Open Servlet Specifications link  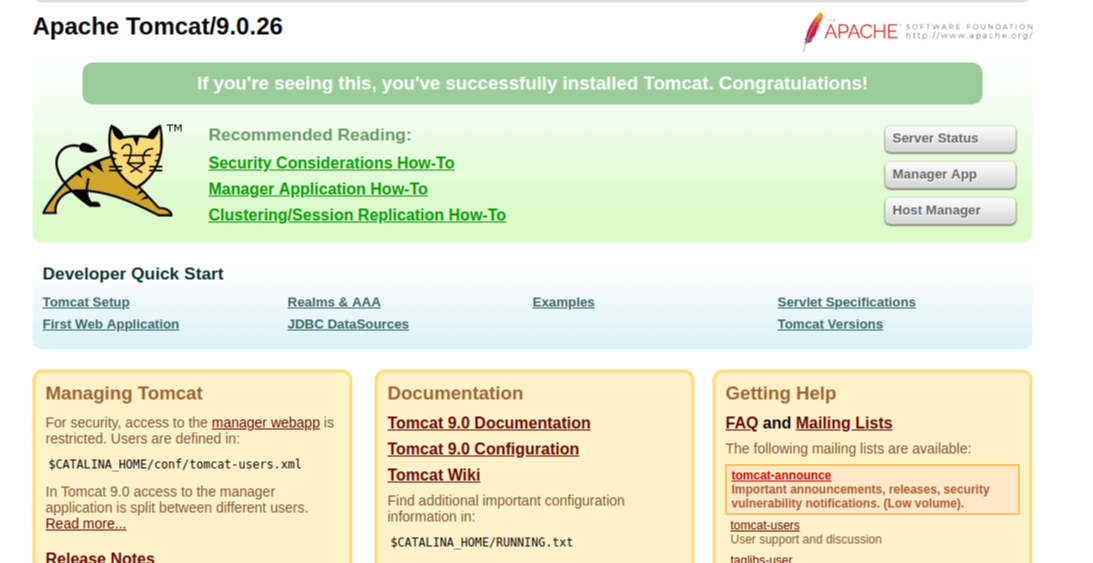pyautogui.click(x=846, y=302)
